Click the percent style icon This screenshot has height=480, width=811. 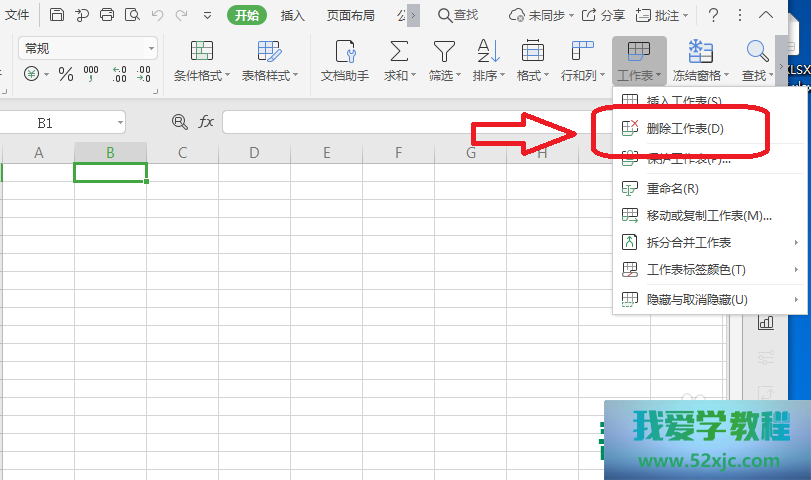pyautogui.click(x=66, y=75)
